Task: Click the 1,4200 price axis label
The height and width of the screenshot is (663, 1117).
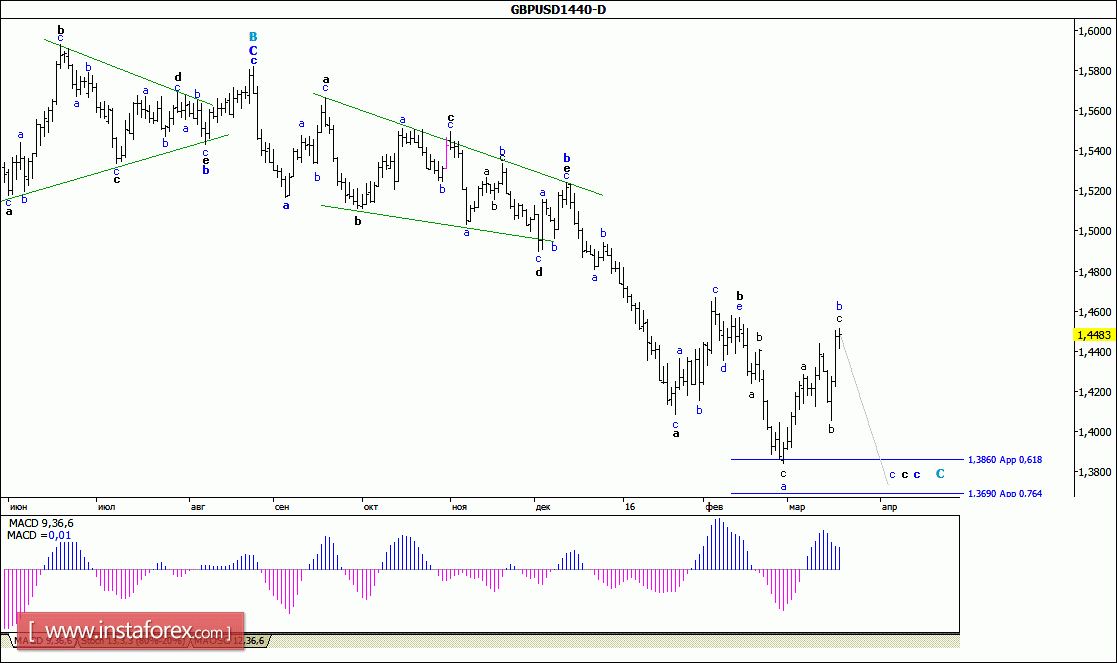Action: pos(1094,392)
